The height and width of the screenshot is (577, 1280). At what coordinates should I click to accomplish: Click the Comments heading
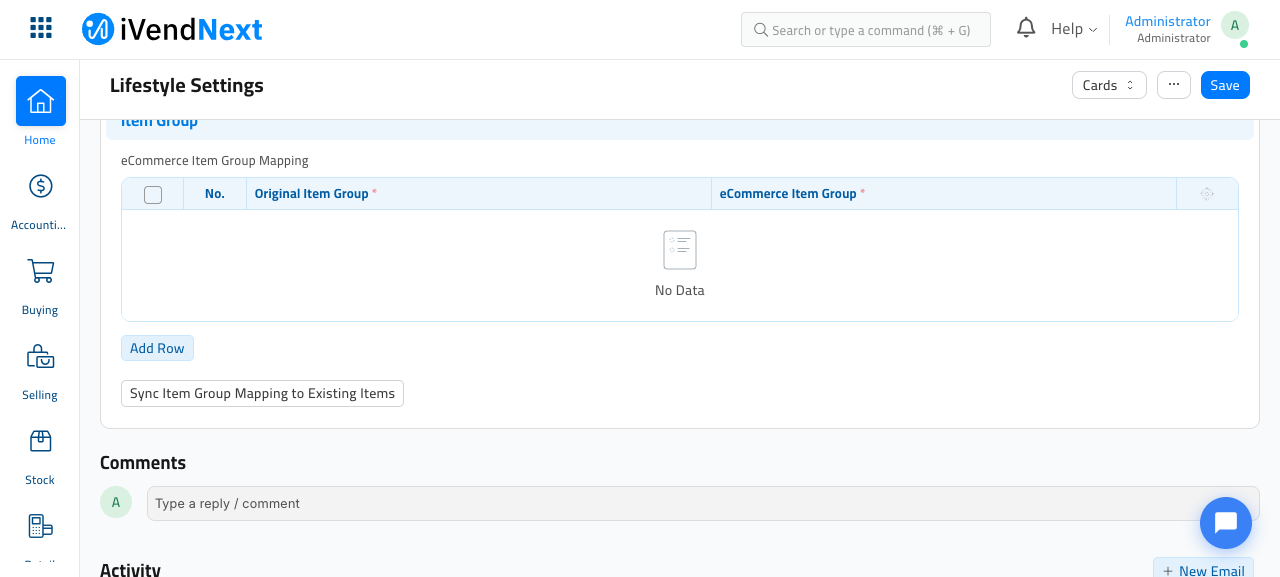pos(143,462)
